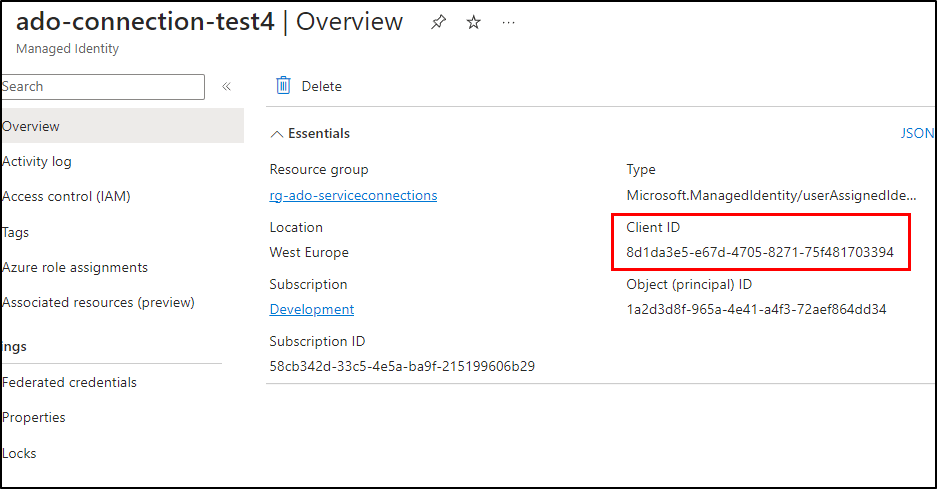Navigate to Azure role assignments
The width and height of the screenshot is (937, 489).
[75, 267]
